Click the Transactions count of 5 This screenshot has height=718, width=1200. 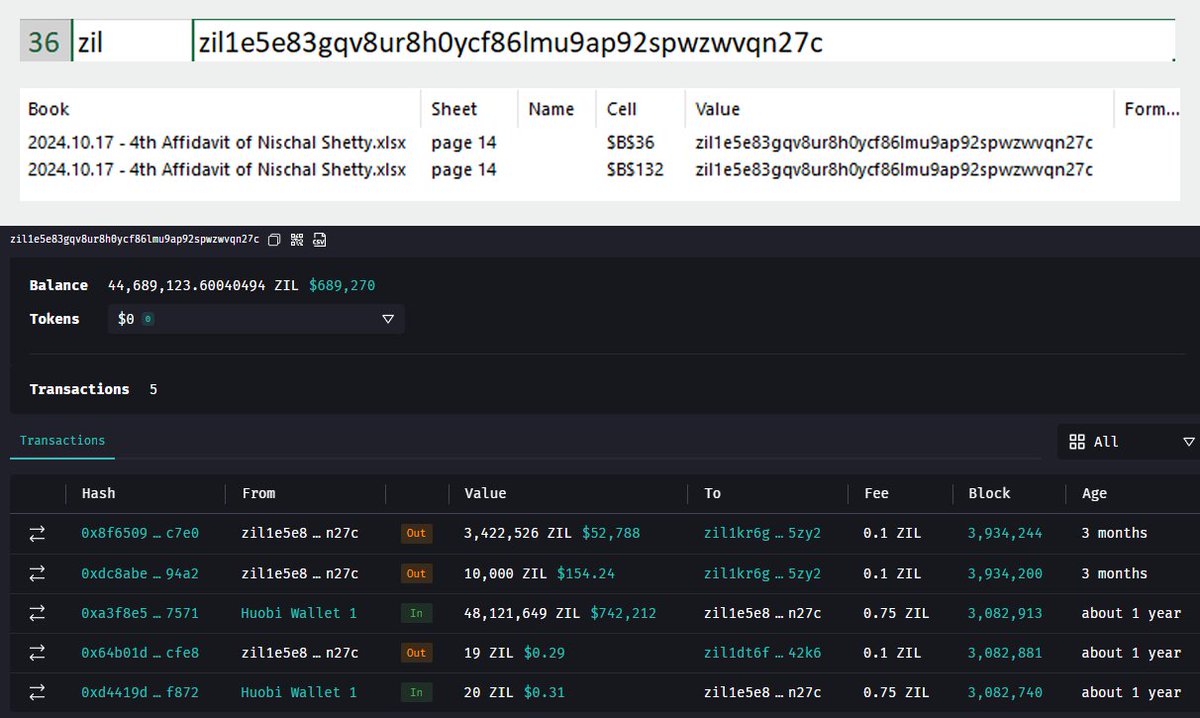click(153, 389)
